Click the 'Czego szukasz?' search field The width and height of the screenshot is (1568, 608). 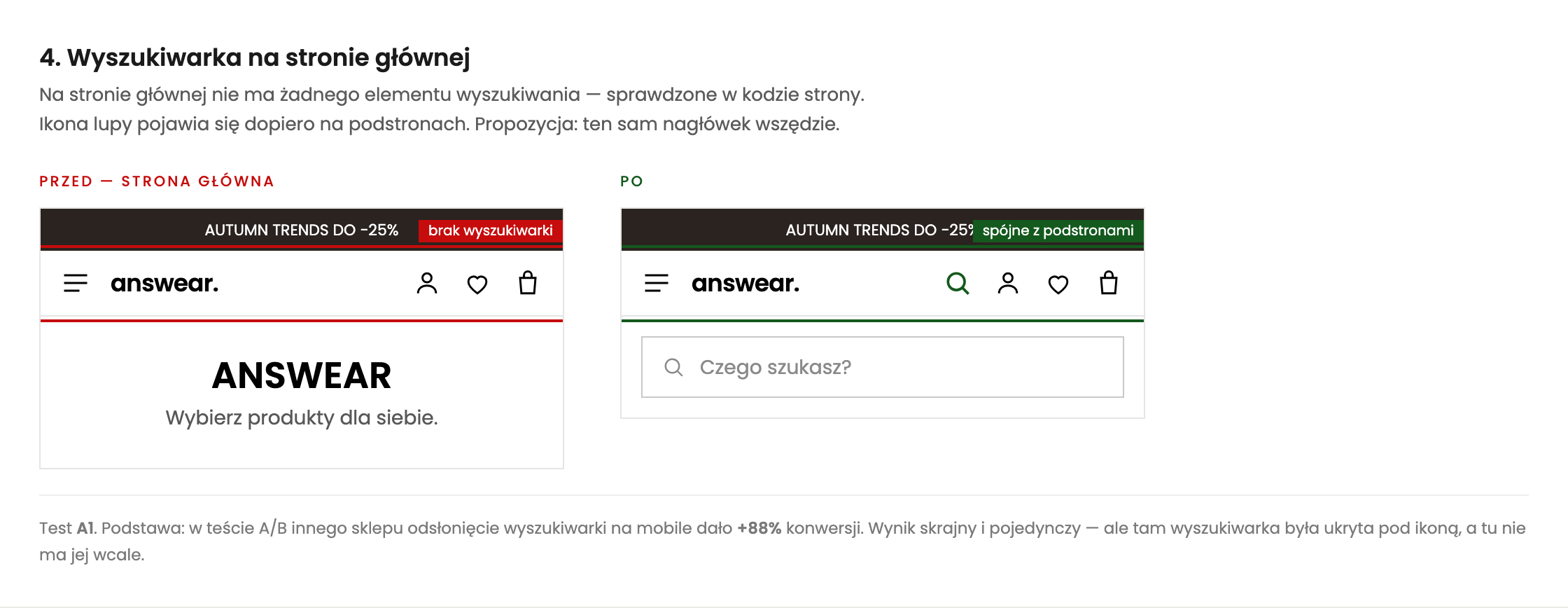pos(883,367)
